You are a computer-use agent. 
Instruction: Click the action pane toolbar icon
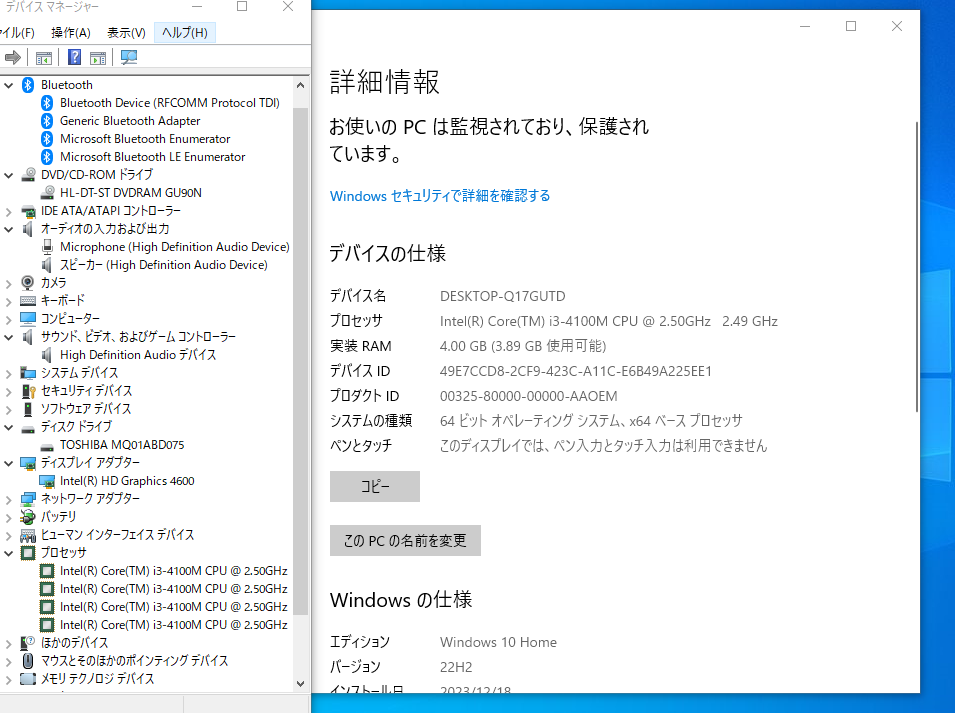(x=98, y=58)
